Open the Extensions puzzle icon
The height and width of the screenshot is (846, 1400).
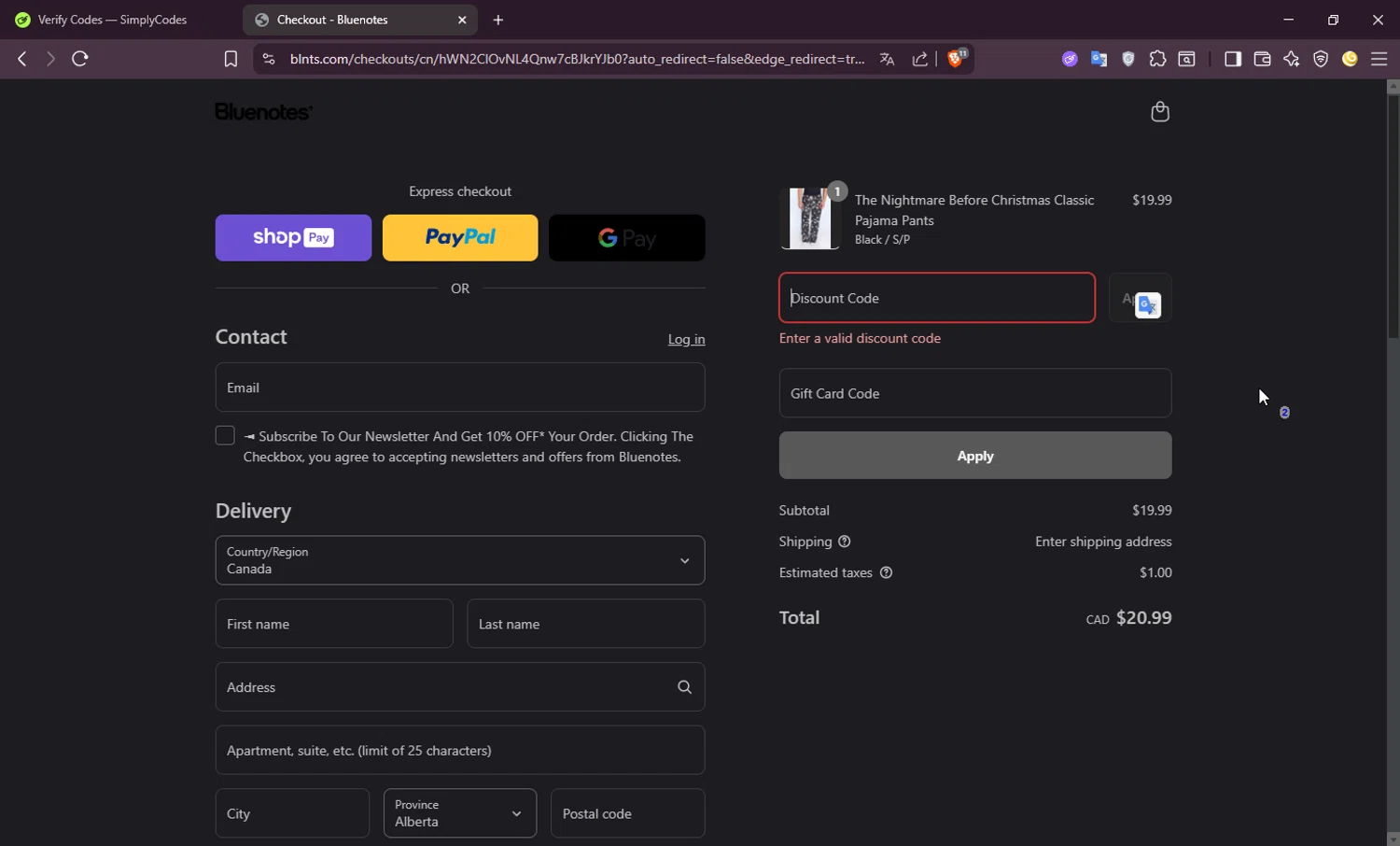1157,59
